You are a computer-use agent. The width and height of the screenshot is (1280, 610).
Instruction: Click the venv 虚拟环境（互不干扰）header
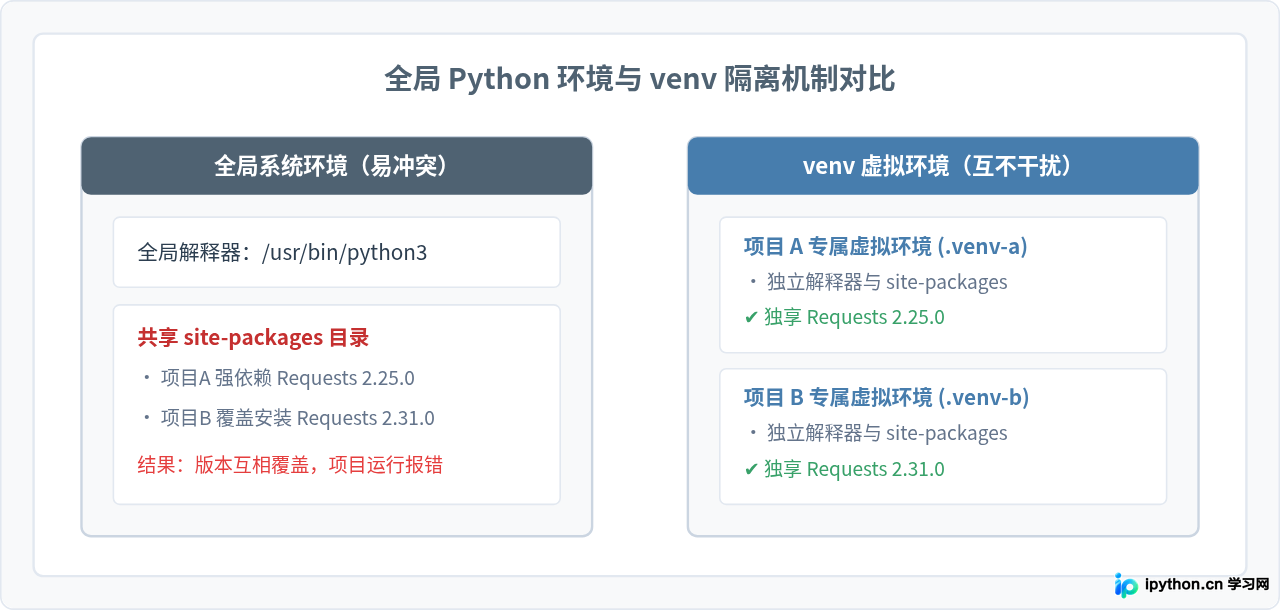(x=943, y=166)
